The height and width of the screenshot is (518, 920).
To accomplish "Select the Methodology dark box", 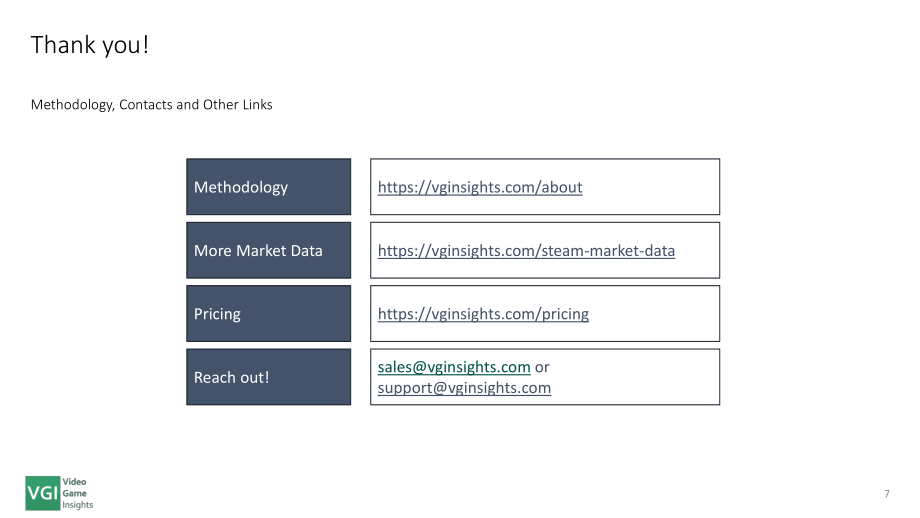I will point(269,187).
